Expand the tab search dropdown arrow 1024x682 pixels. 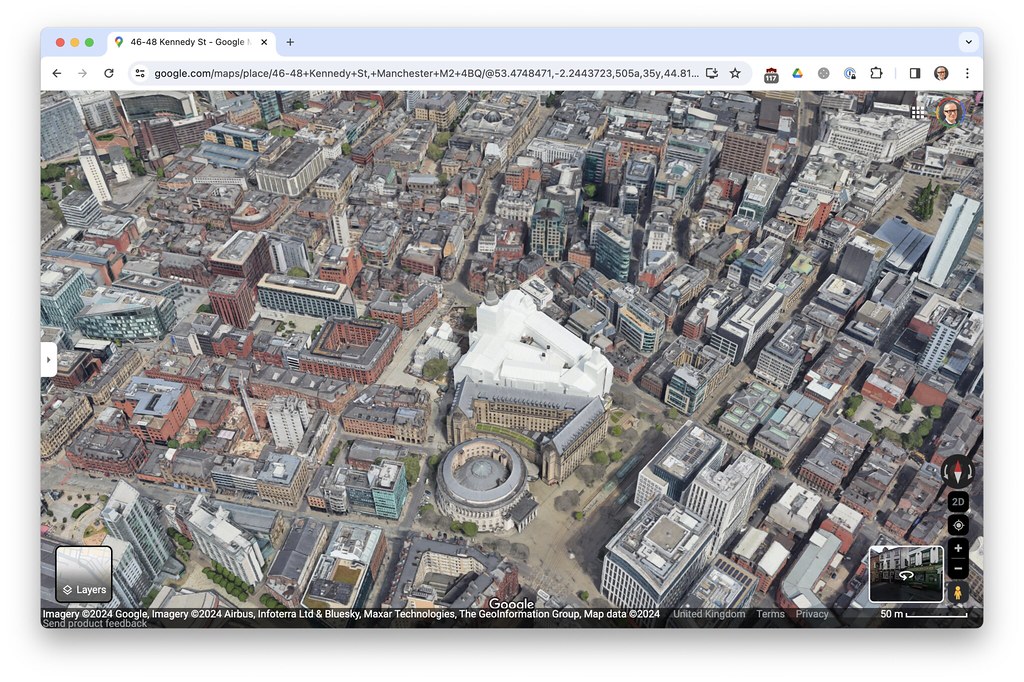pyautogui.click(x=967, y=42)
